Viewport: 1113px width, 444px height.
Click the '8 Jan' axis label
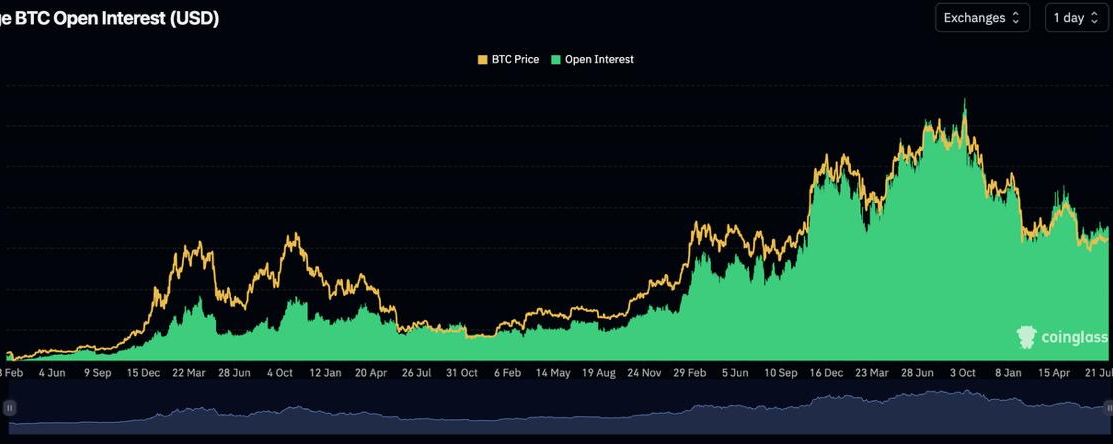[1009, 372]
